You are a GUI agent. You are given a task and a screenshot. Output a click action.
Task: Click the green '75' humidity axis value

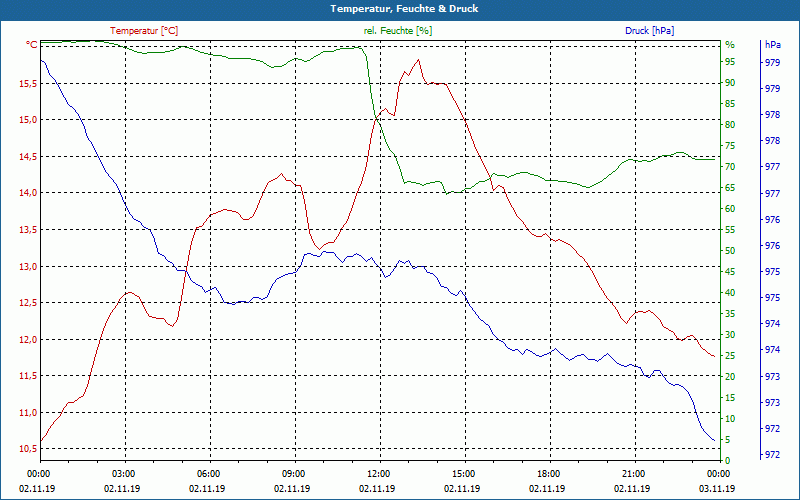730,146
